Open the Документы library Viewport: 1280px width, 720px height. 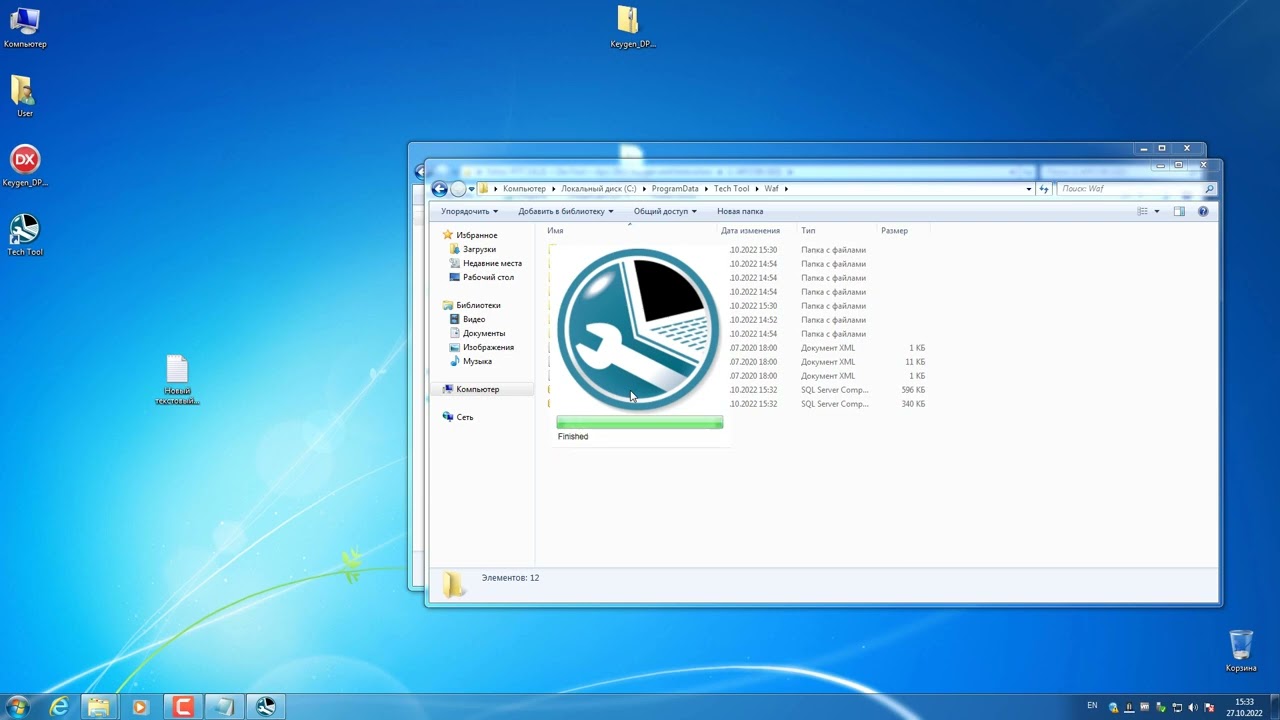[x=477, y=333]
